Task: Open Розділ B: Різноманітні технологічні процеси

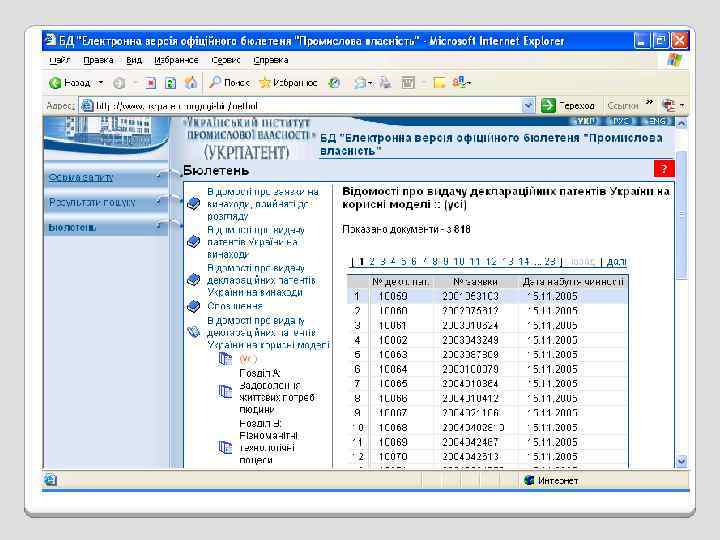Action: [268, 441]
